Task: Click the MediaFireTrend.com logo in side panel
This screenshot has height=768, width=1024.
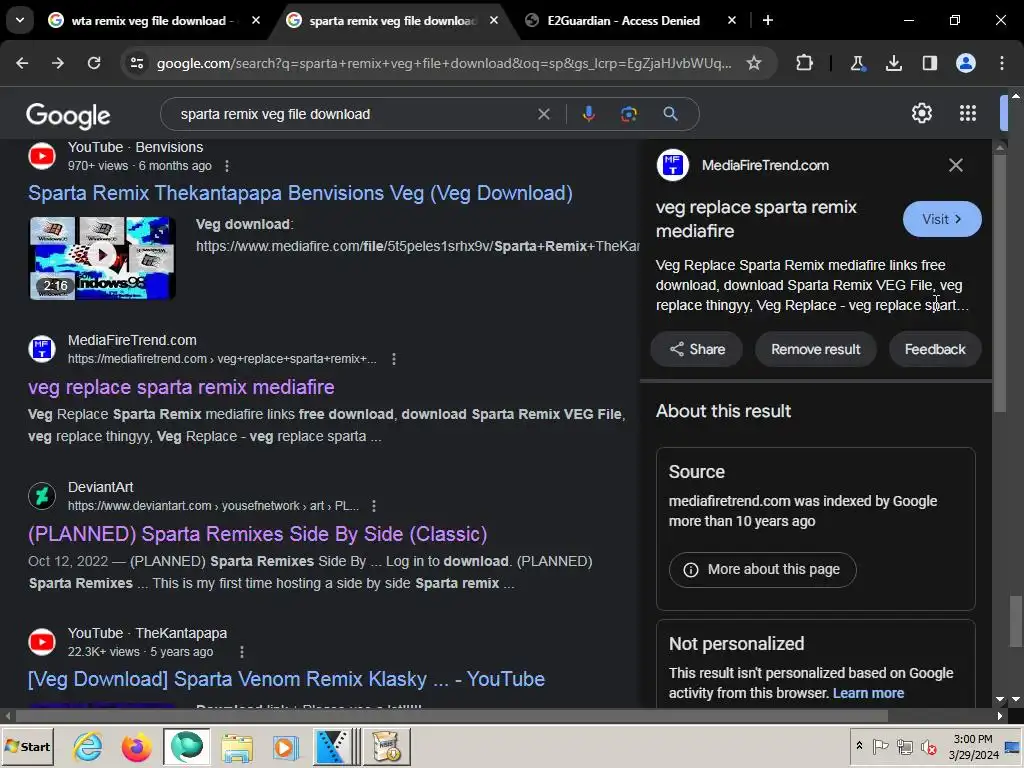Action: click(x=673, y=165)
